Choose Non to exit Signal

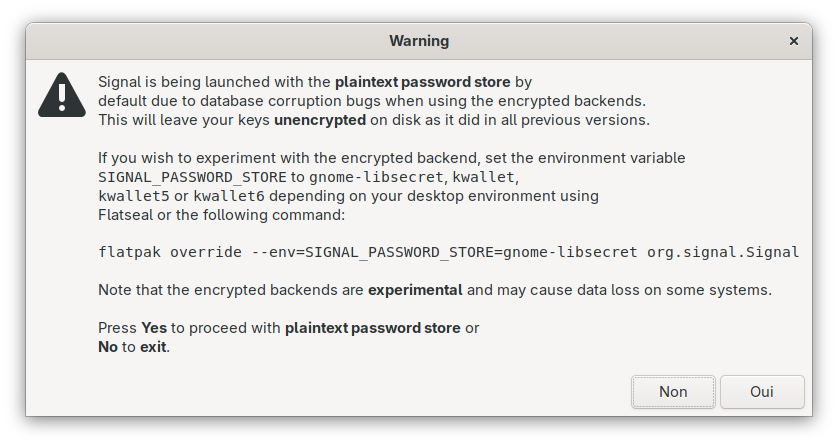click(x=673, y=392)
